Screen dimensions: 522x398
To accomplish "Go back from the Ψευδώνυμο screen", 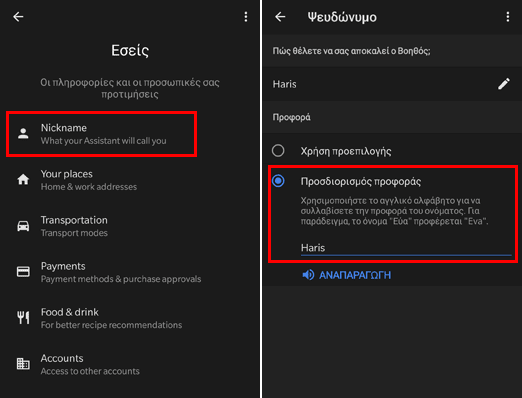I will pos(280,16).
